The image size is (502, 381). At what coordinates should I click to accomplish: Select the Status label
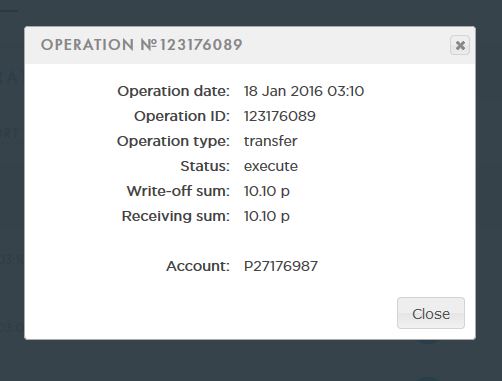(x=205, y=166)
